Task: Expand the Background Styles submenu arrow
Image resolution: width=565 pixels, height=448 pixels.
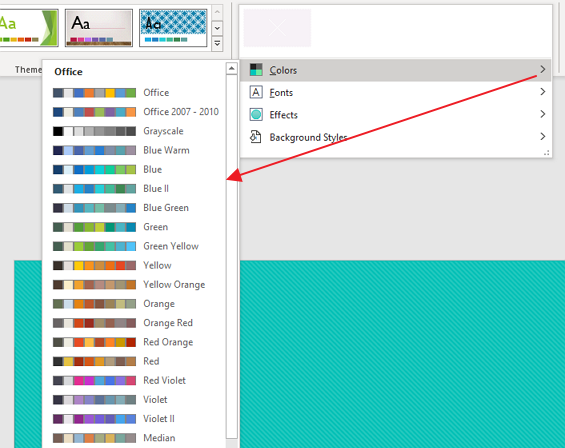Action: pos(543,137)
